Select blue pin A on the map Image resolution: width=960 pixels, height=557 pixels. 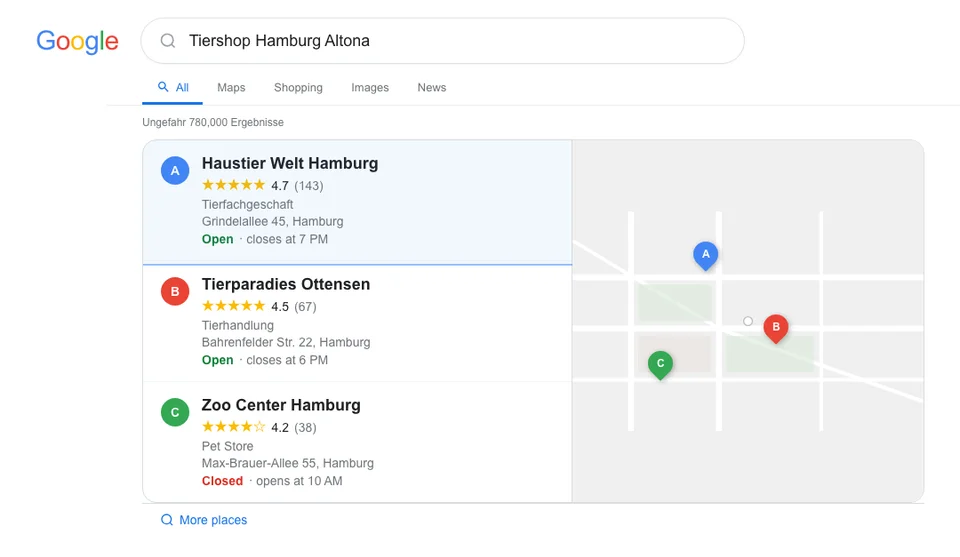pos(705,255)
